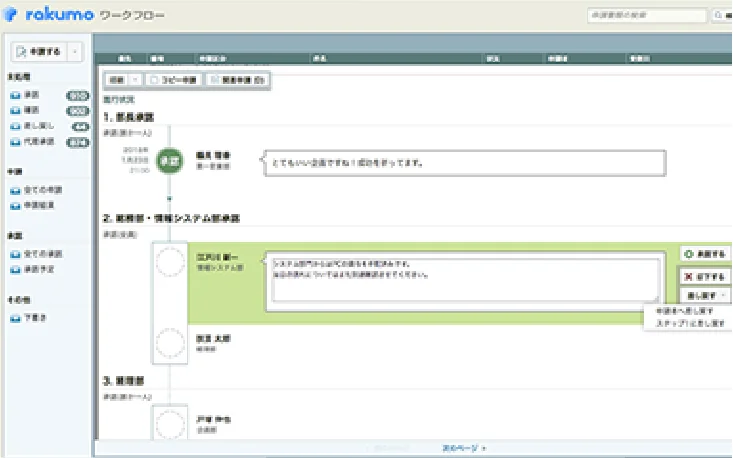Open 全ての承認 in the sidebar
This screenshot has height=458, width=733.
(43, 254)
